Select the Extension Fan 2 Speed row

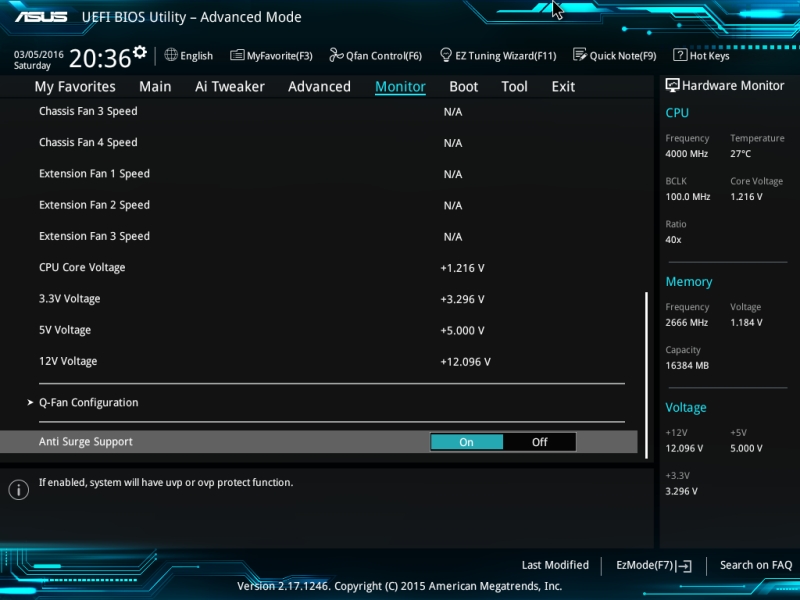click(319, 205)
